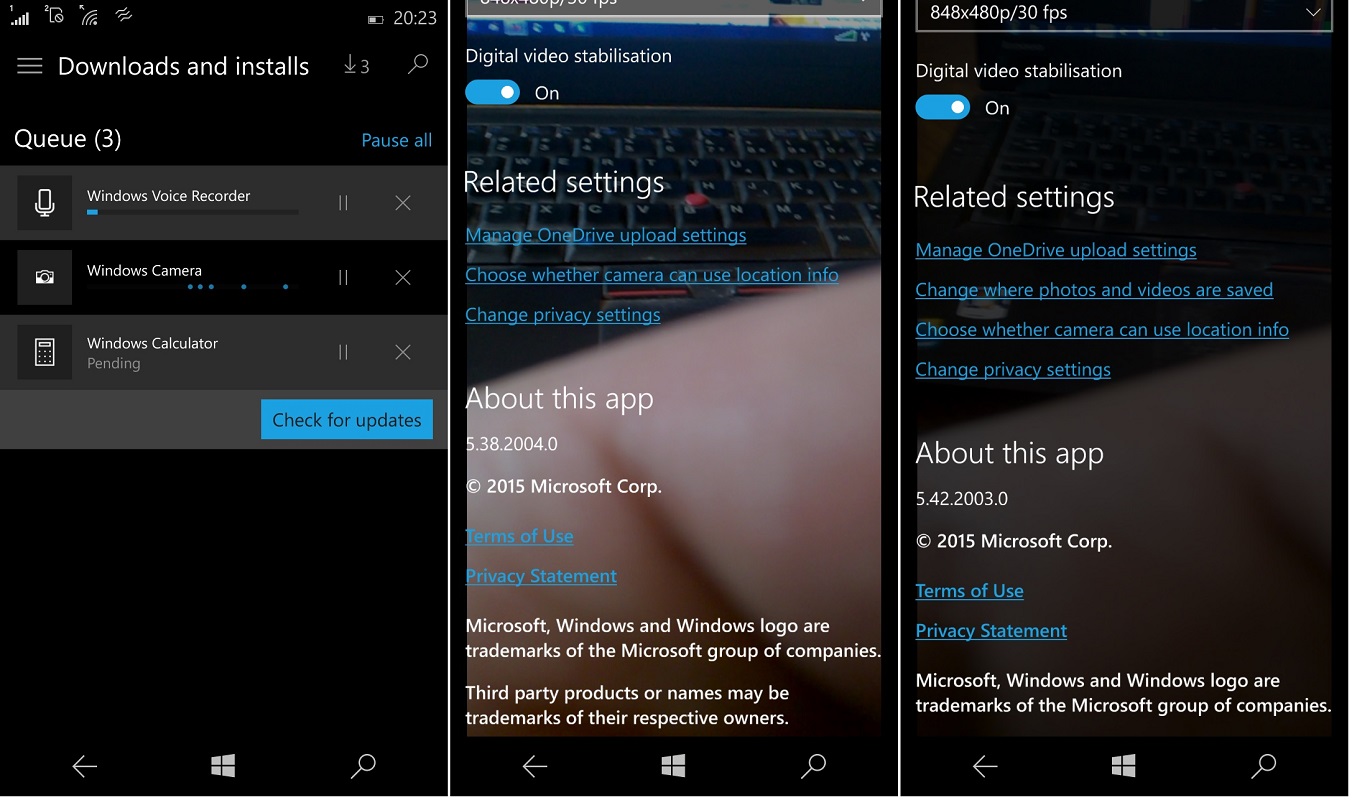Viewport: 1357px width, 800px height.
Task: Open Terms of Use in right screen
Action: coord(969,591)
